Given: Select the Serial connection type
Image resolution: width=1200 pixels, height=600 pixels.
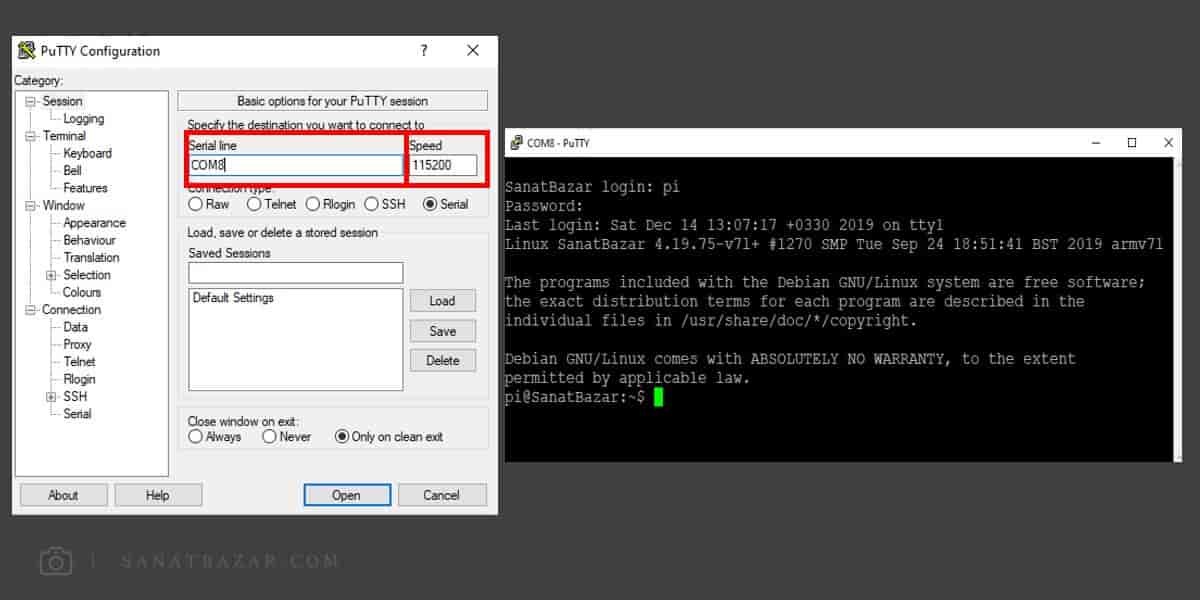Looking at the screenshot, I should click(446, 204).
